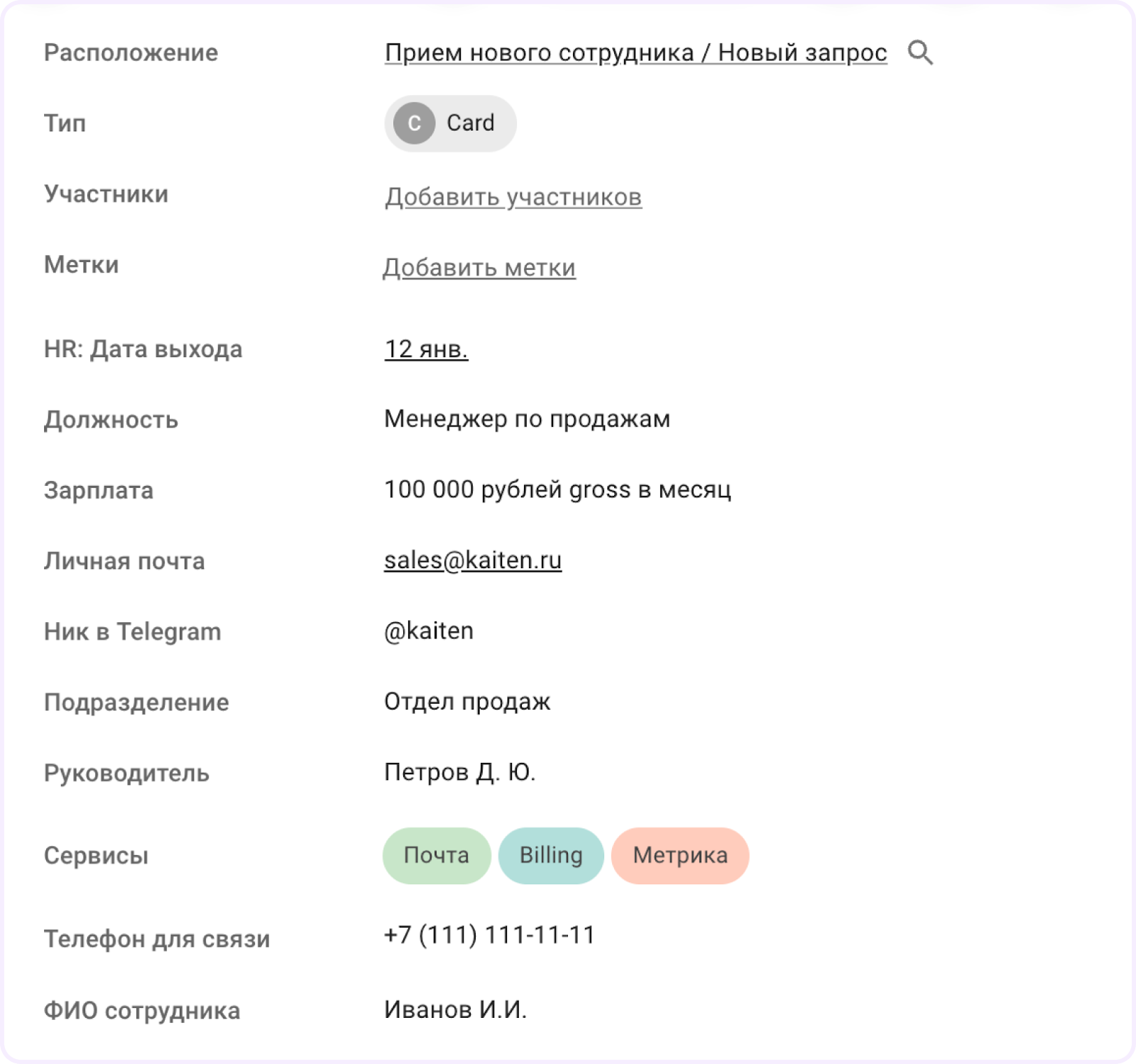1136x1064 pixels.
Task: Edit the Иванов И.И. name field
Action: click(x=455, y=1009)
